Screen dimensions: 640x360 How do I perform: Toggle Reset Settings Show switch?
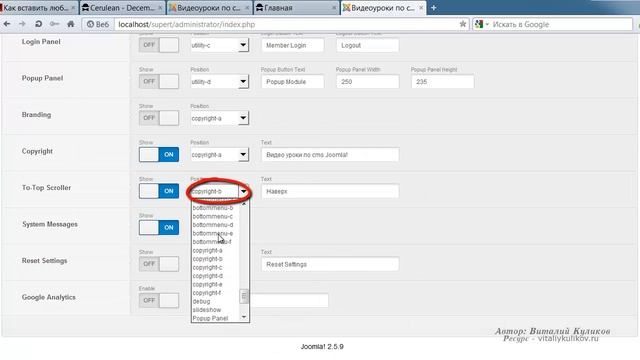(159, 264)
